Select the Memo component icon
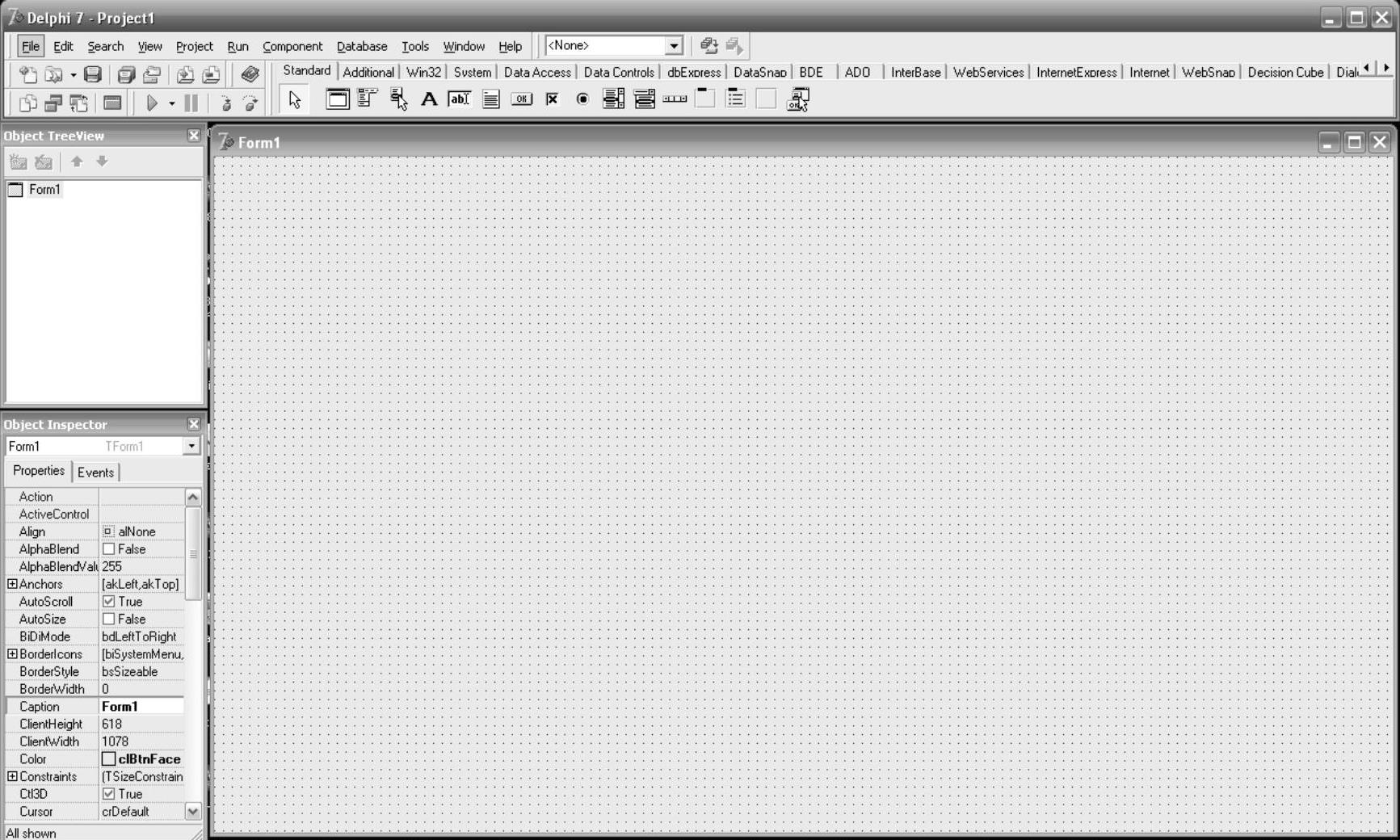 point(490,99)
